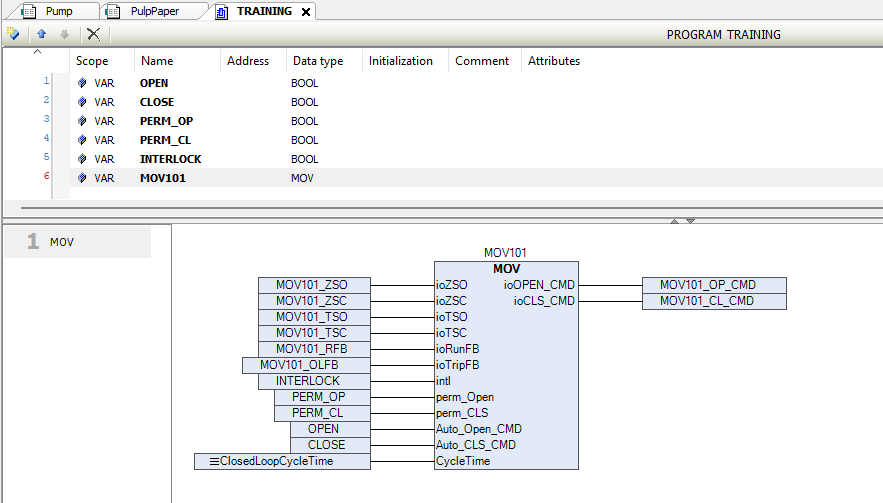Click the CycleTime pin on MOV block
The height and width of the screenshot is (503, 883).
463,461
